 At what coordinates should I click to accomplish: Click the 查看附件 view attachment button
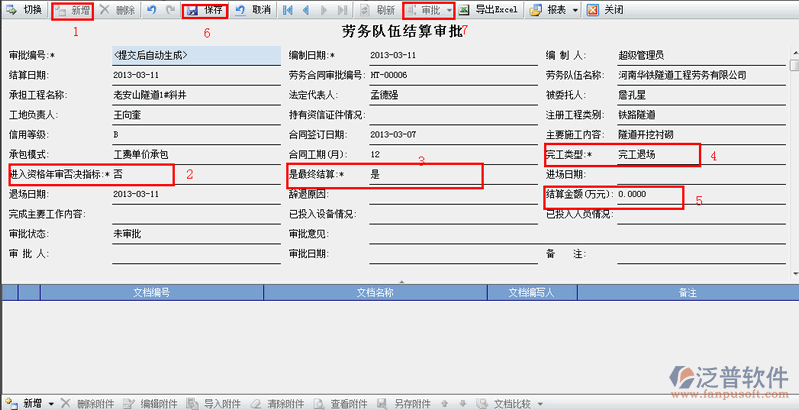pyautogui.click(x=342, y=404)
